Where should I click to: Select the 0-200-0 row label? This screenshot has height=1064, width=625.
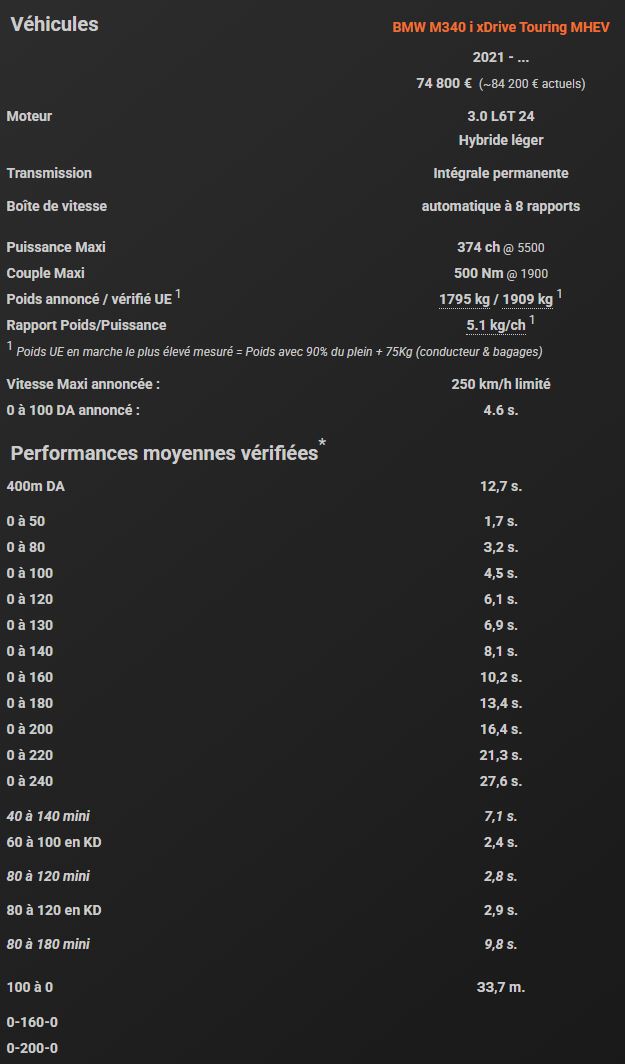(x=32, y=1048)
